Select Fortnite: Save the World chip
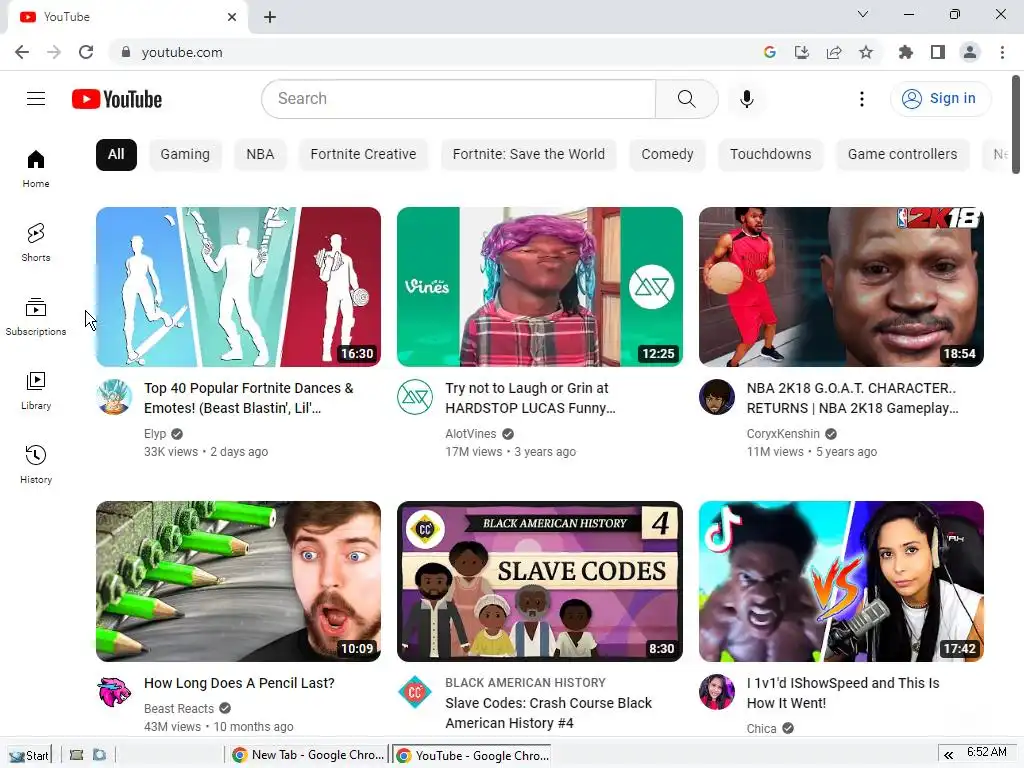Image resolution: width=1024 pixels, height=768 pixels. (528, 155)
